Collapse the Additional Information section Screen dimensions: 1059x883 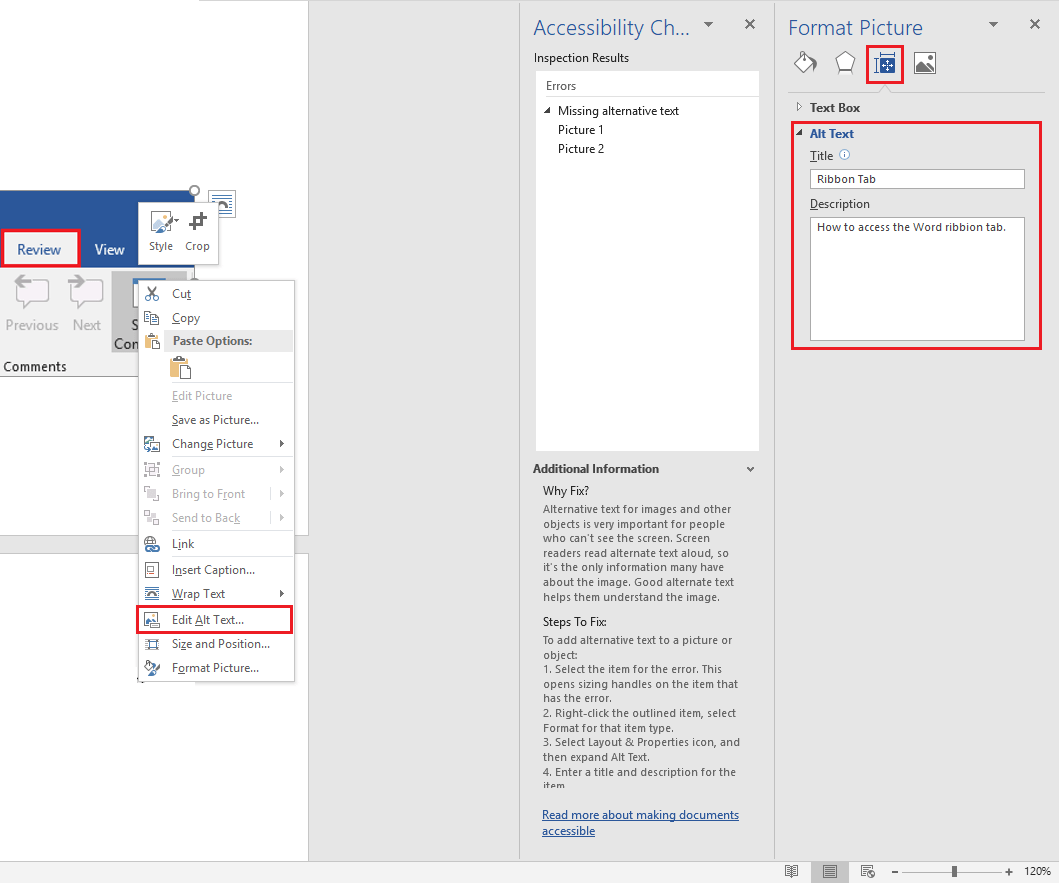click(750, 468)
